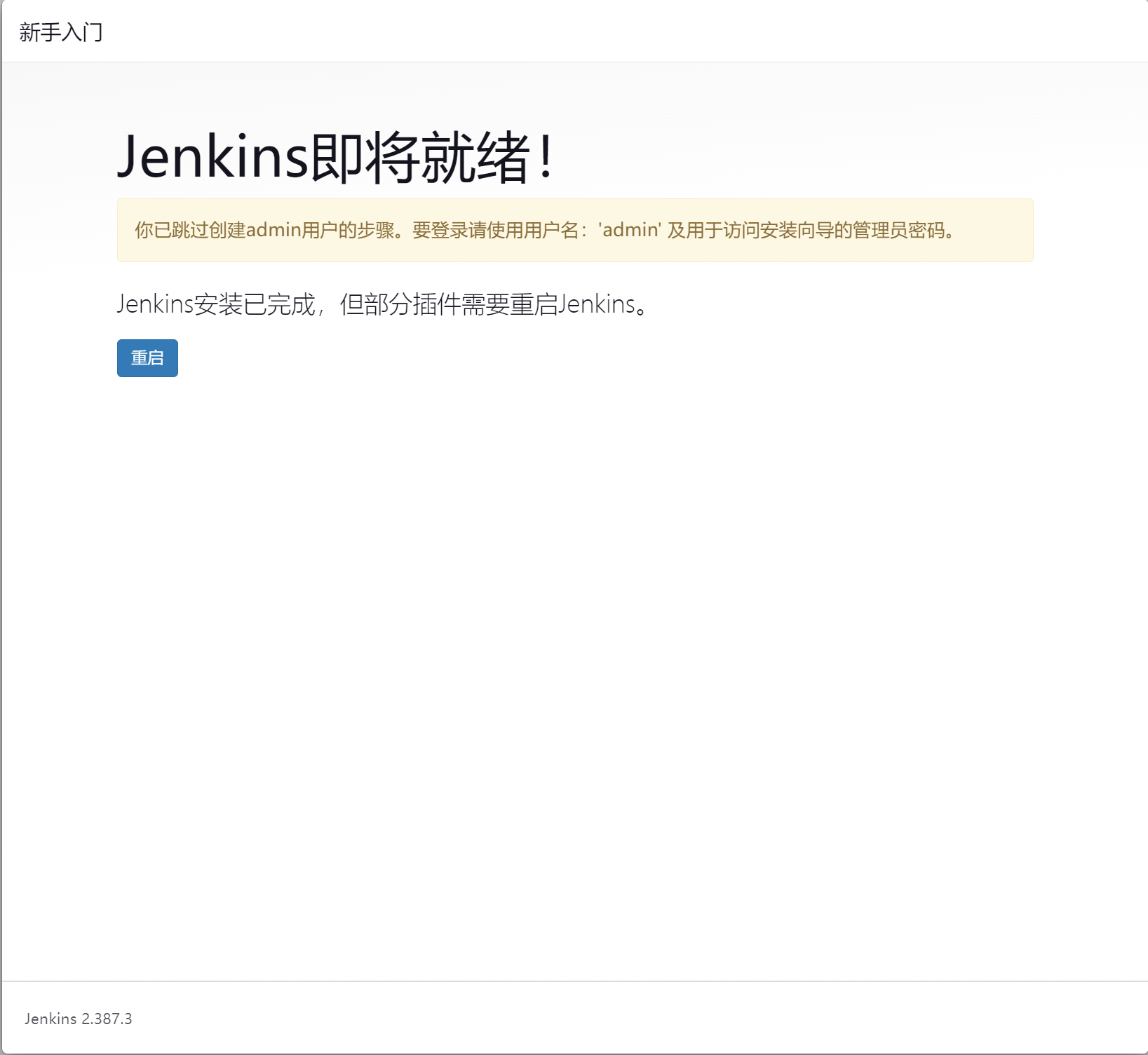Click the setup wizard top navigation bar

pos(574,31)
